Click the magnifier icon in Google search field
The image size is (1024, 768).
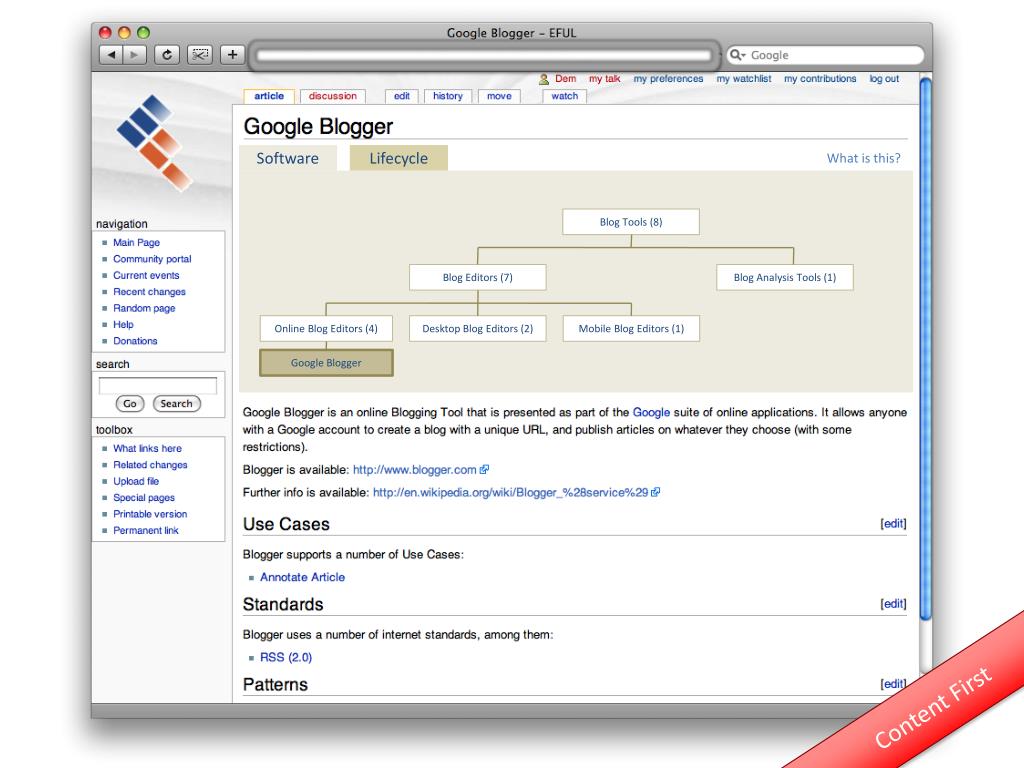pyautogui.click(x=737, y=55)
